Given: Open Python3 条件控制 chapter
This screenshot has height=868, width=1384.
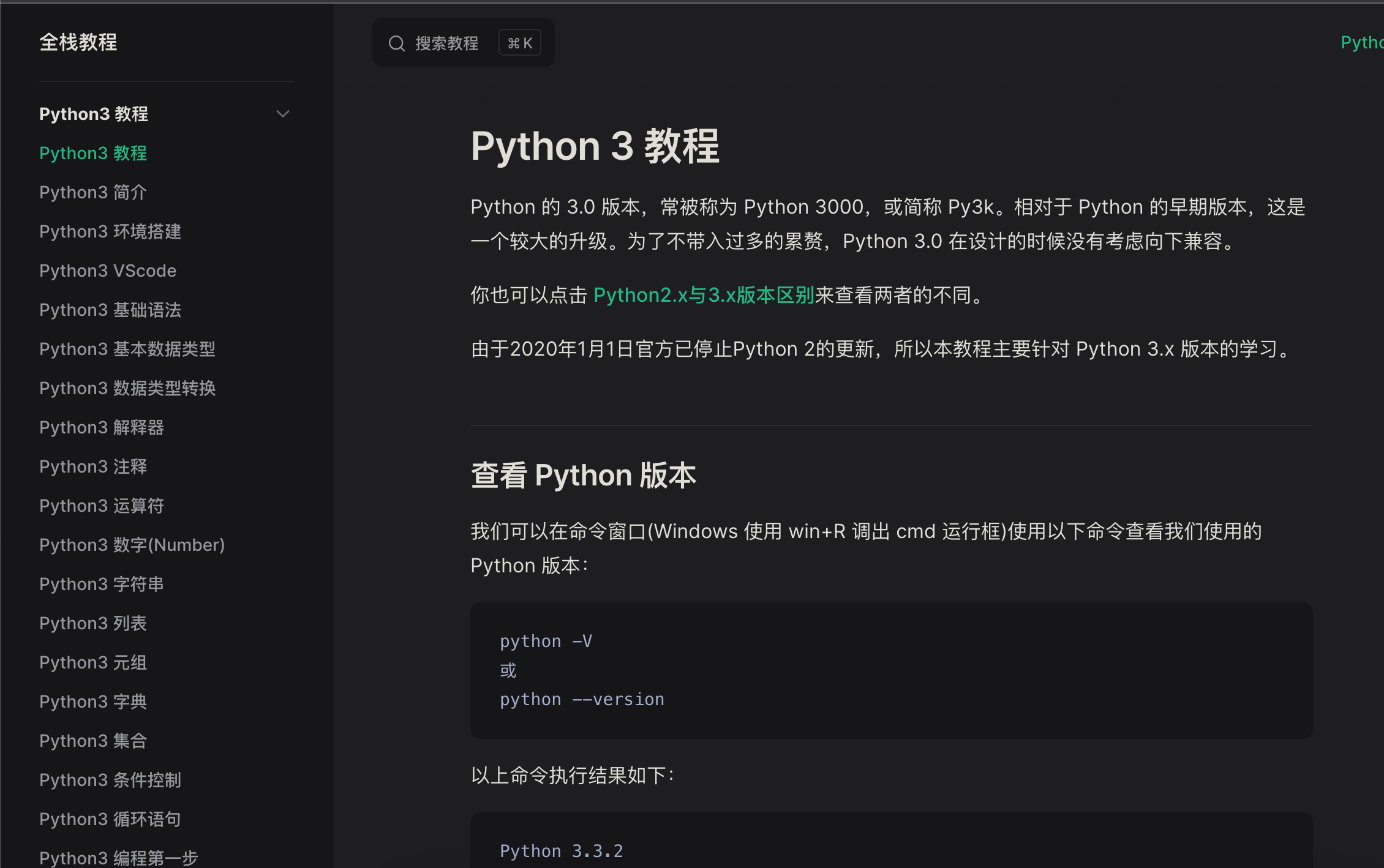Looking at the screenshot, I should pos(110,780).
